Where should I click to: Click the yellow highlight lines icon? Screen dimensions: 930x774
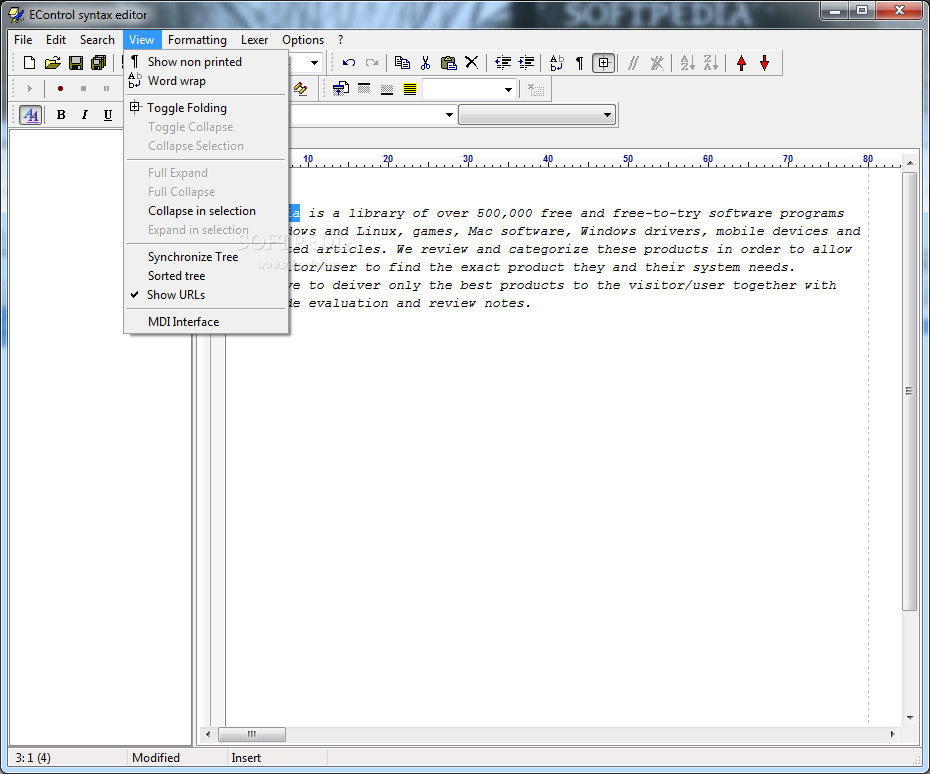410,89
